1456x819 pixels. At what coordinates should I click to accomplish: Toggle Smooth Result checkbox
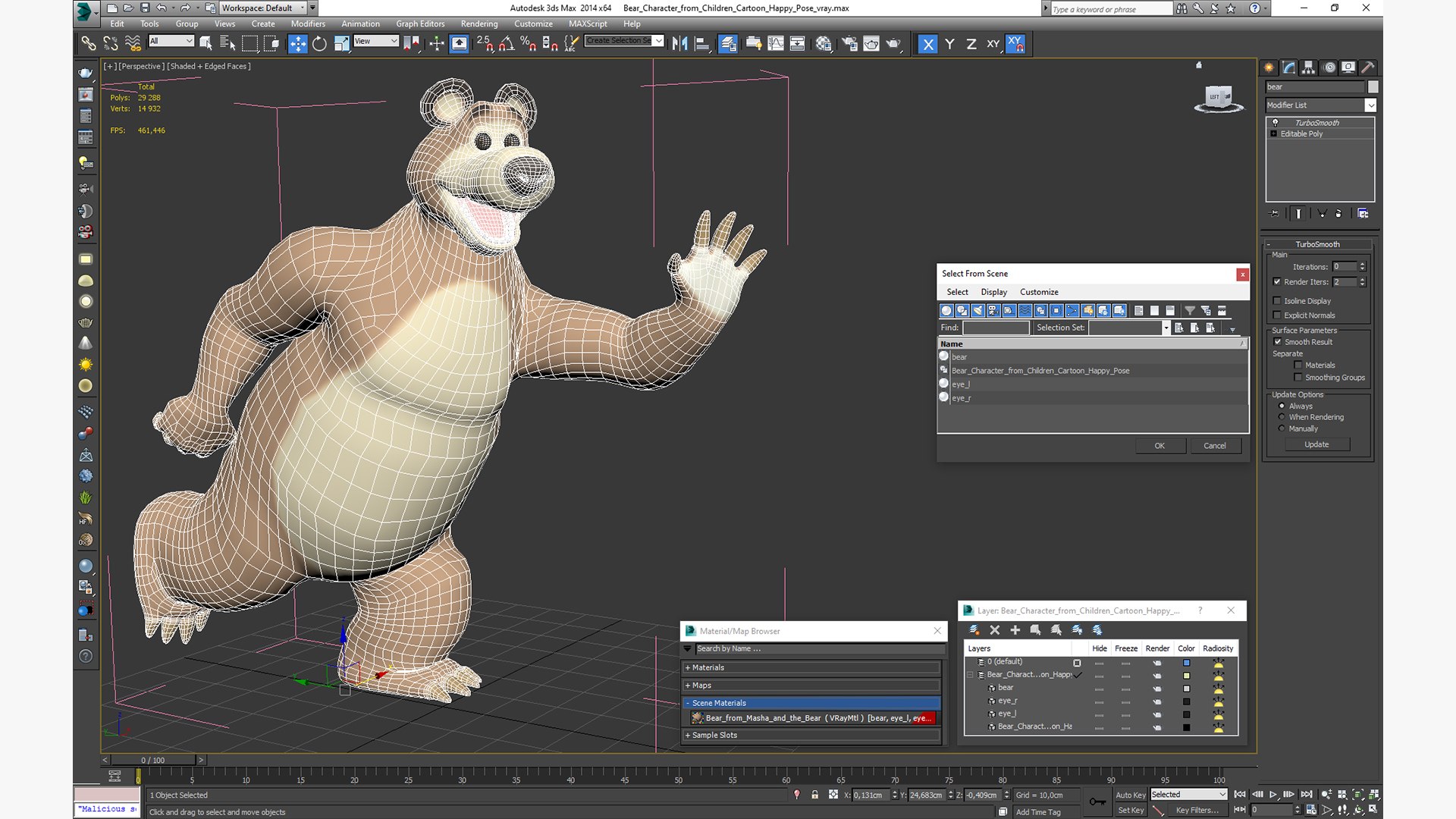tap(1278, 342)
